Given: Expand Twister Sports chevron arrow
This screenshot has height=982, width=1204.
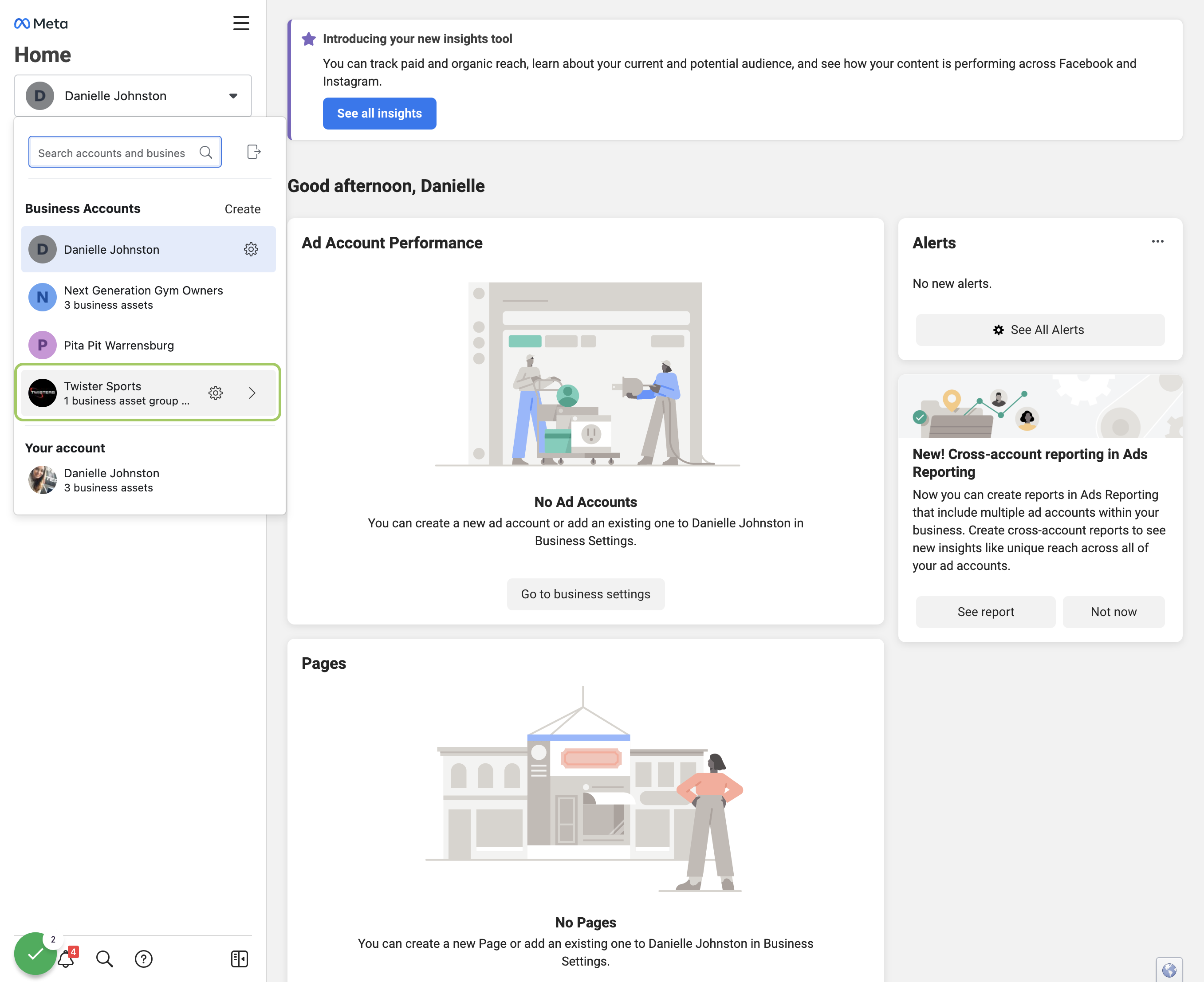Looking at the screenshot, I should [x=252, y=393].
